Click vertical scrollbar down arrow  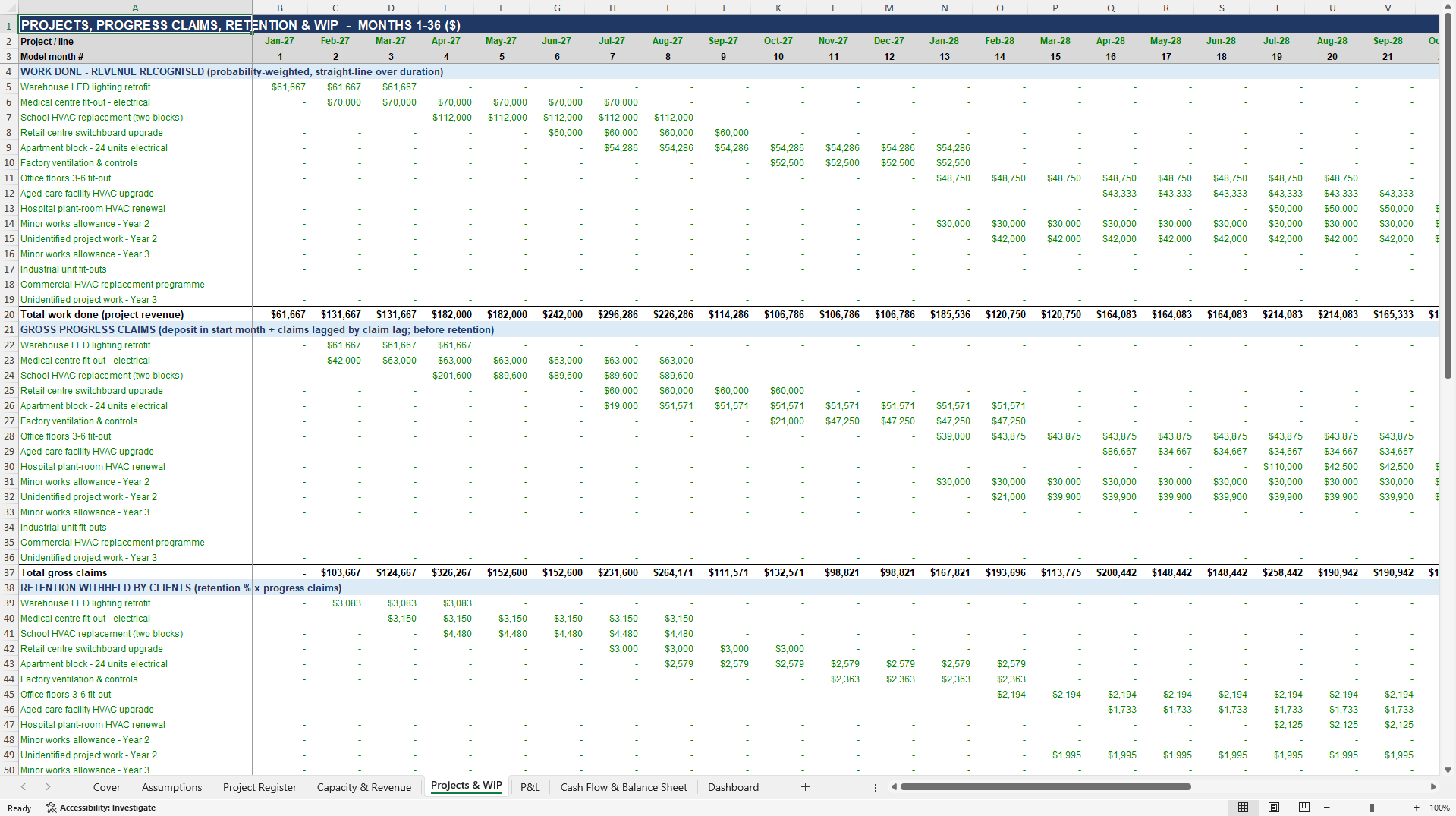click(1448, 770)
